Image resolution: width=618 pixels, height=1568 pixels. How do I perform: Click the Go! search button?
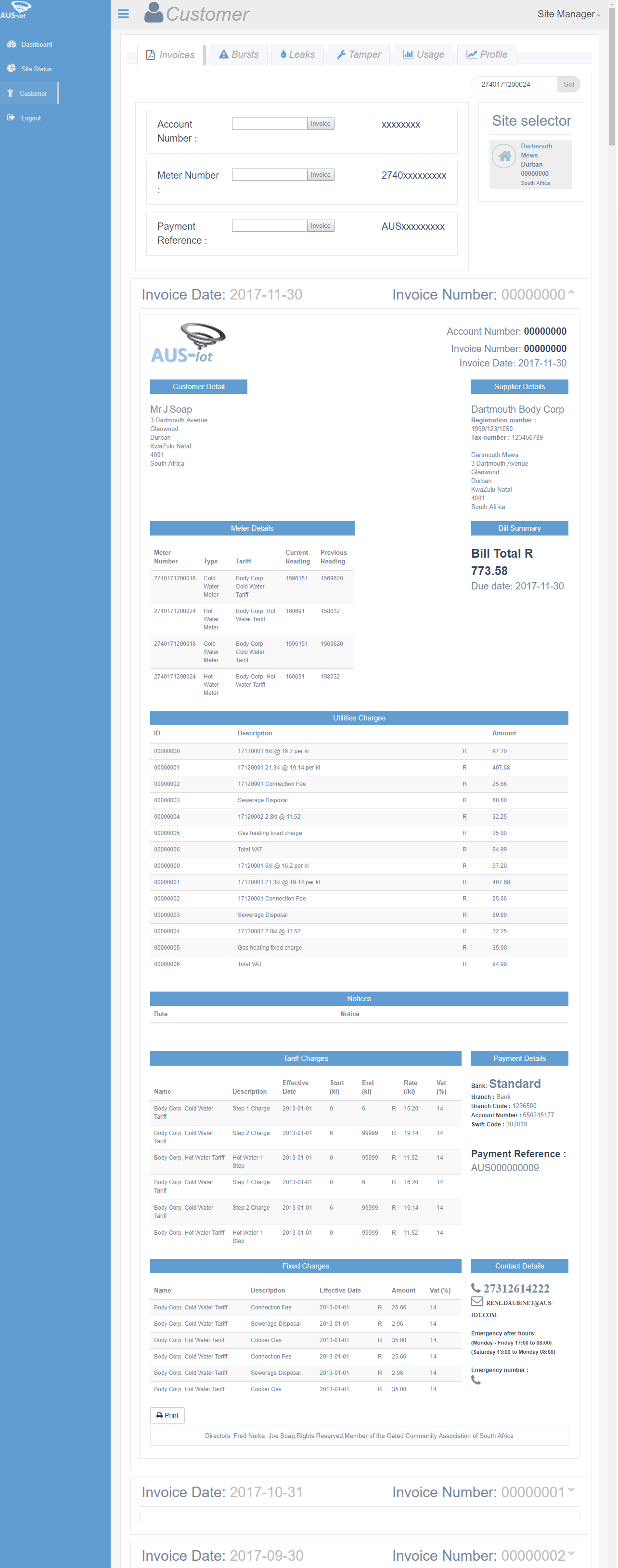pos(569,85)
